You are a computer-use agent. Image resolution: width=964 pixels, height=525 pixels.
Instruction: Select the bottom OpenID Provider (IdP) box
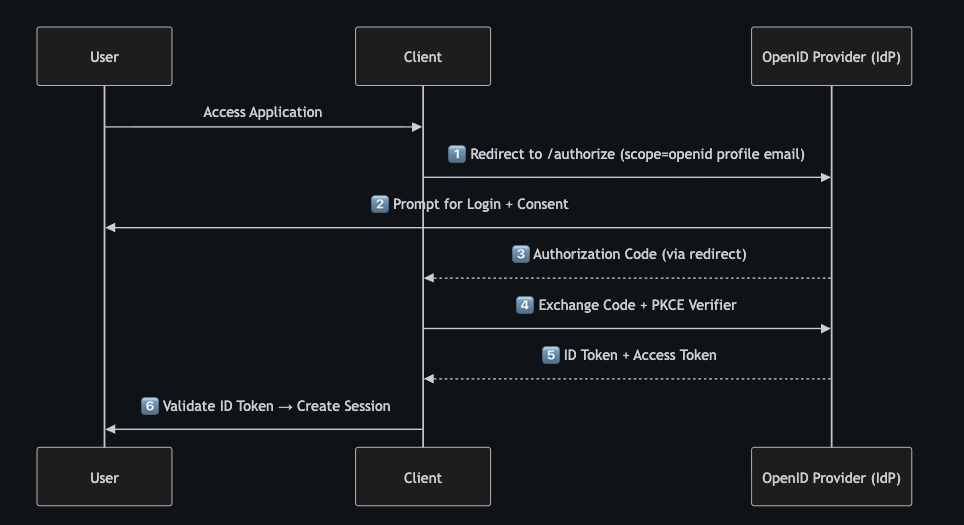831,477
